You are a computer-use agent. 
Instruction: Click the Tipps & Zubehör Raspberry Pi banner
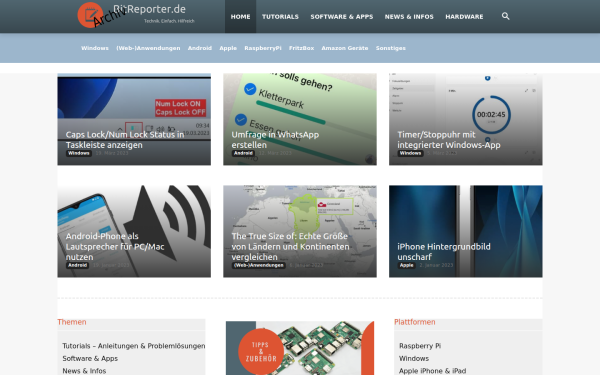tap(300, 348)
